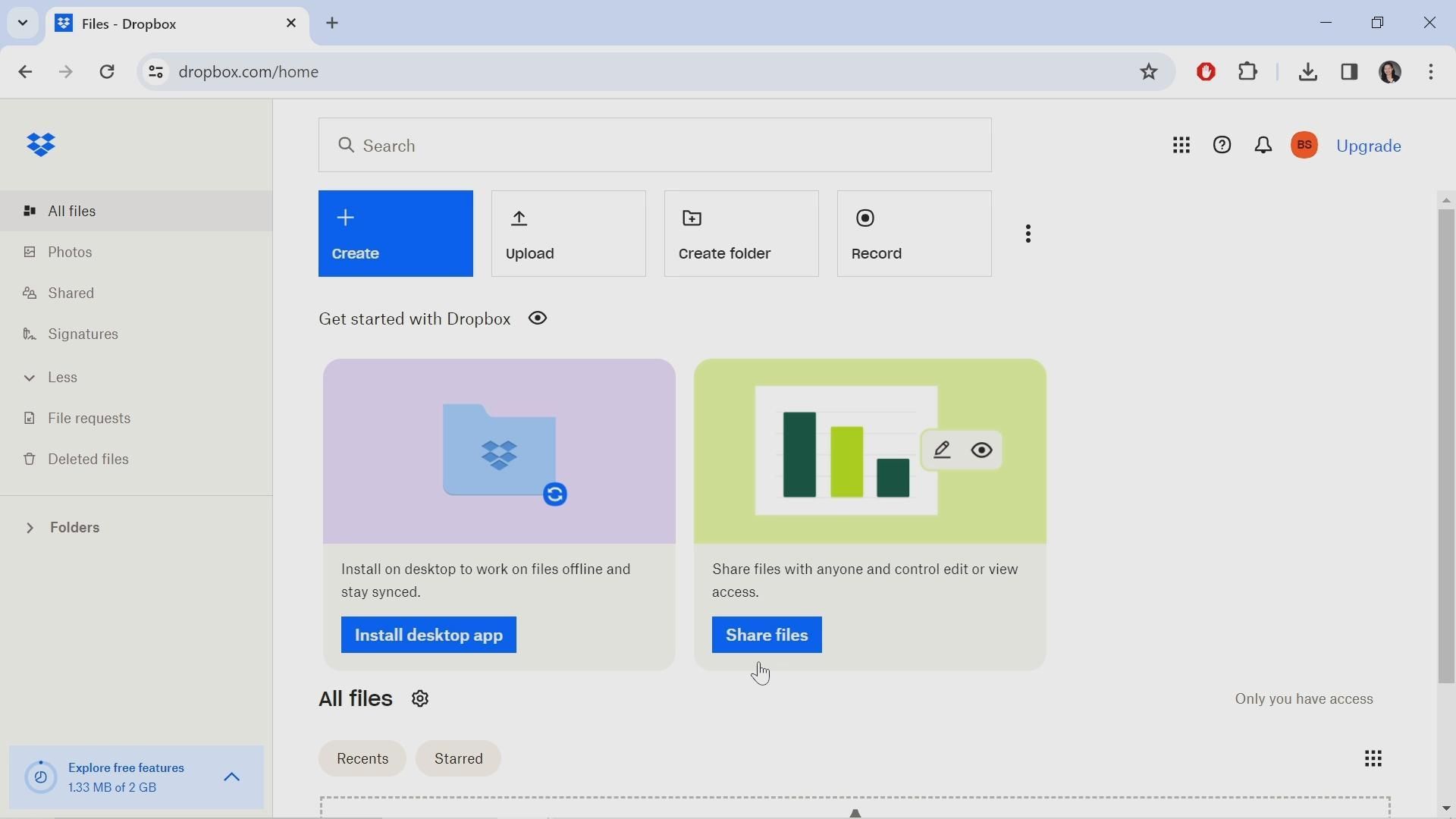Toggle the Recents filter chip
This screenshot has height=819, width=1456.
coord(362,759)
